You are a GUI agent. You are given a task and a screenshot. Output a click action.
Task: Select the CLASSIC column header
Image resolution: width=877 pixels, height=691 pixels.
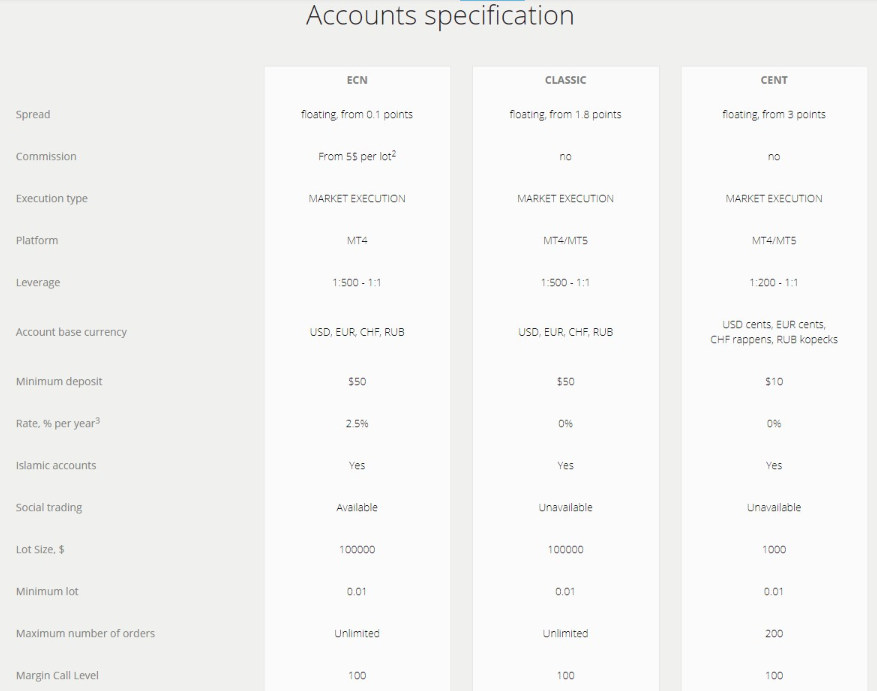(x=565, y=80)
